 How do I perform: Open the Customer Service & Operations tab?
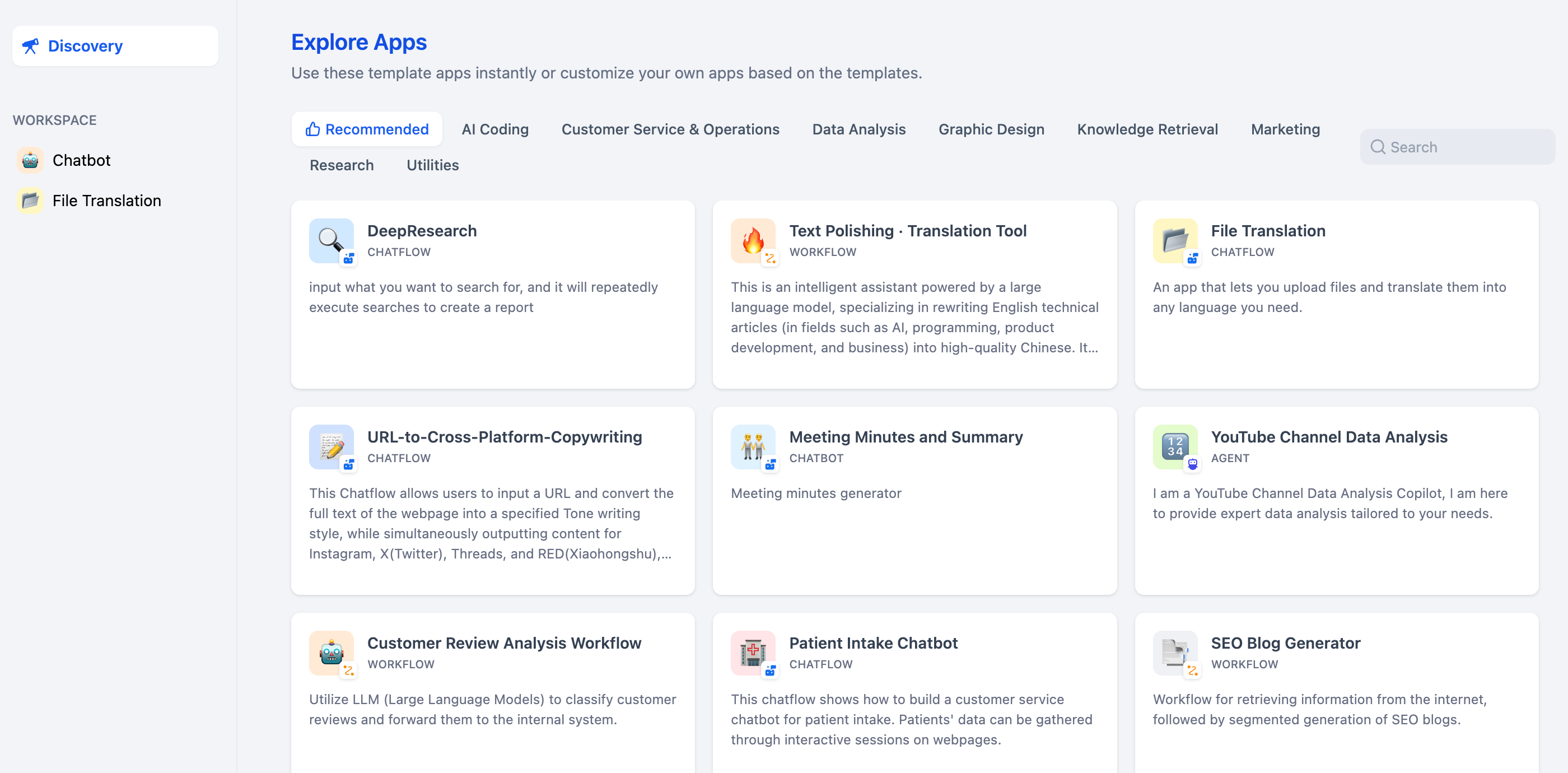pos(670,129)
